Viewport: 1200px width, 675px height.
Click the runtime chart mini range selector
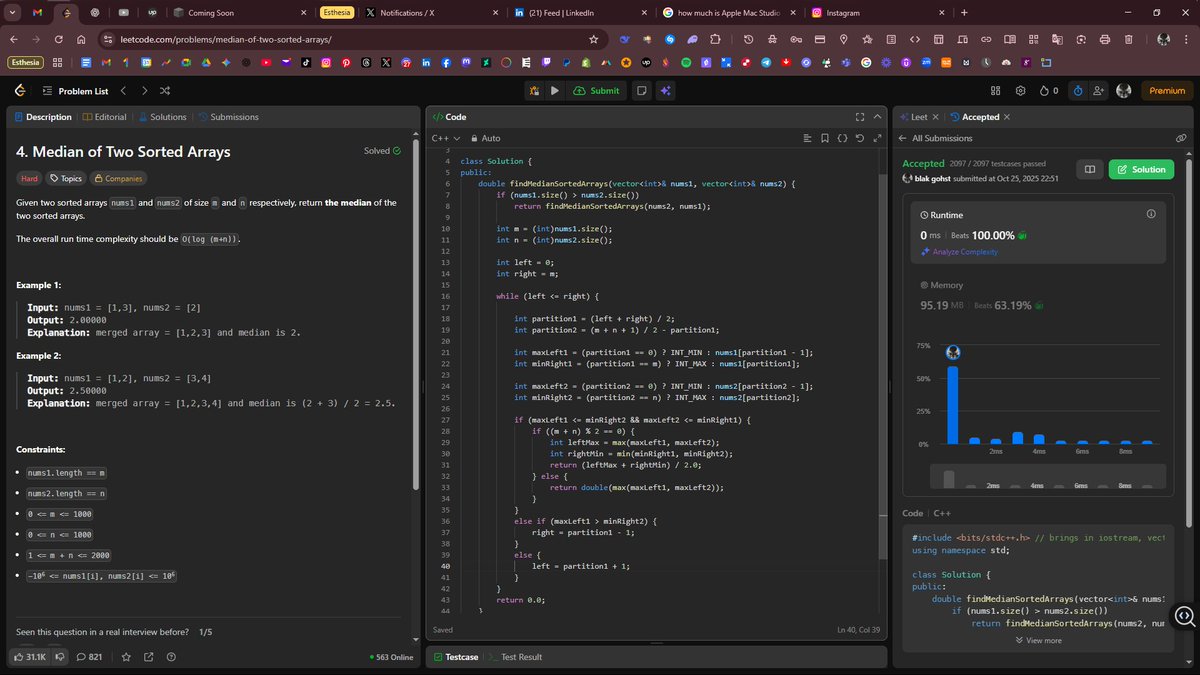click(x=1046, y=478)
